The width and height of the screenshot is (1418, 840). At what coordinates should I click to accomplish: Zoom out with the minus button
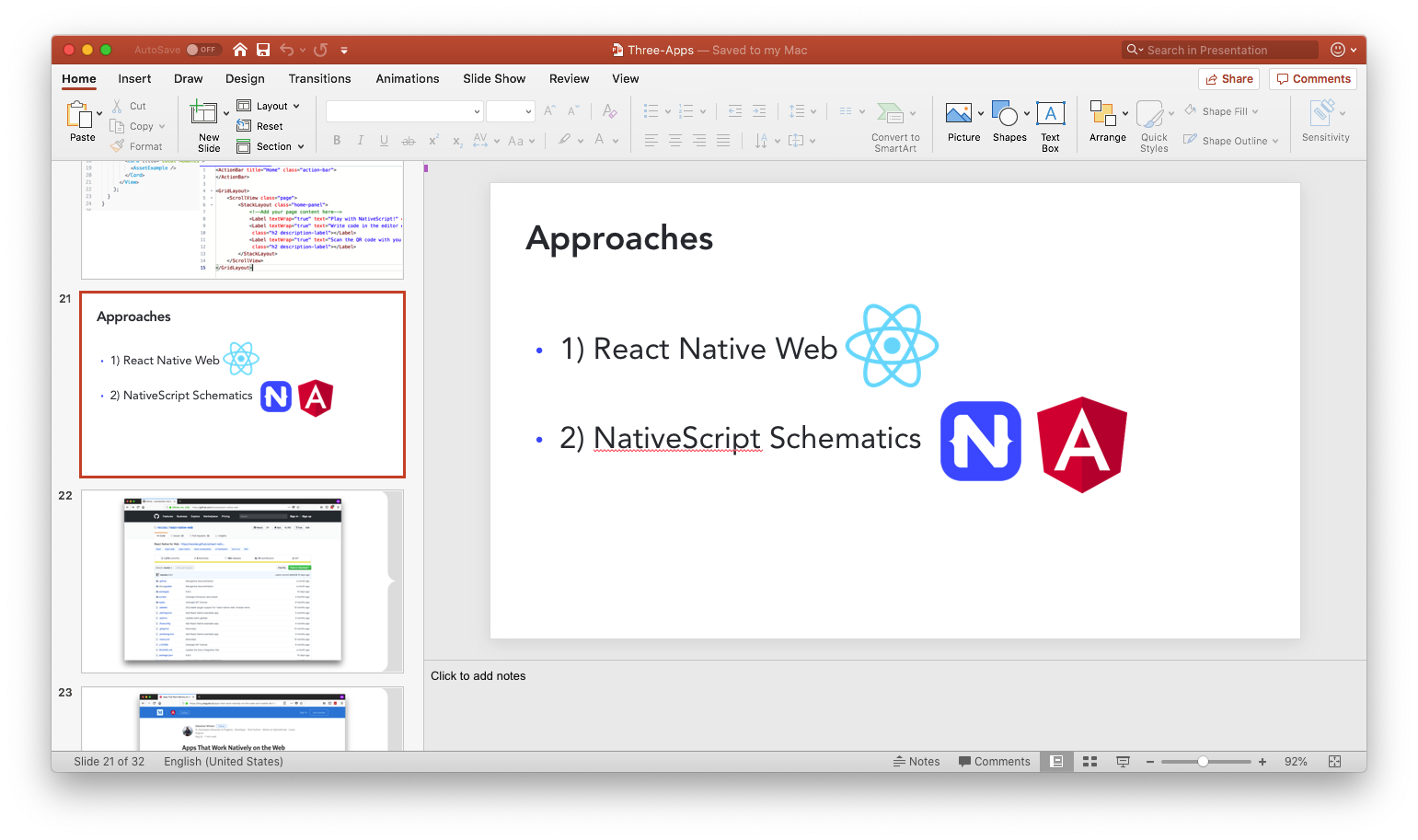(x=1149, y=762)
